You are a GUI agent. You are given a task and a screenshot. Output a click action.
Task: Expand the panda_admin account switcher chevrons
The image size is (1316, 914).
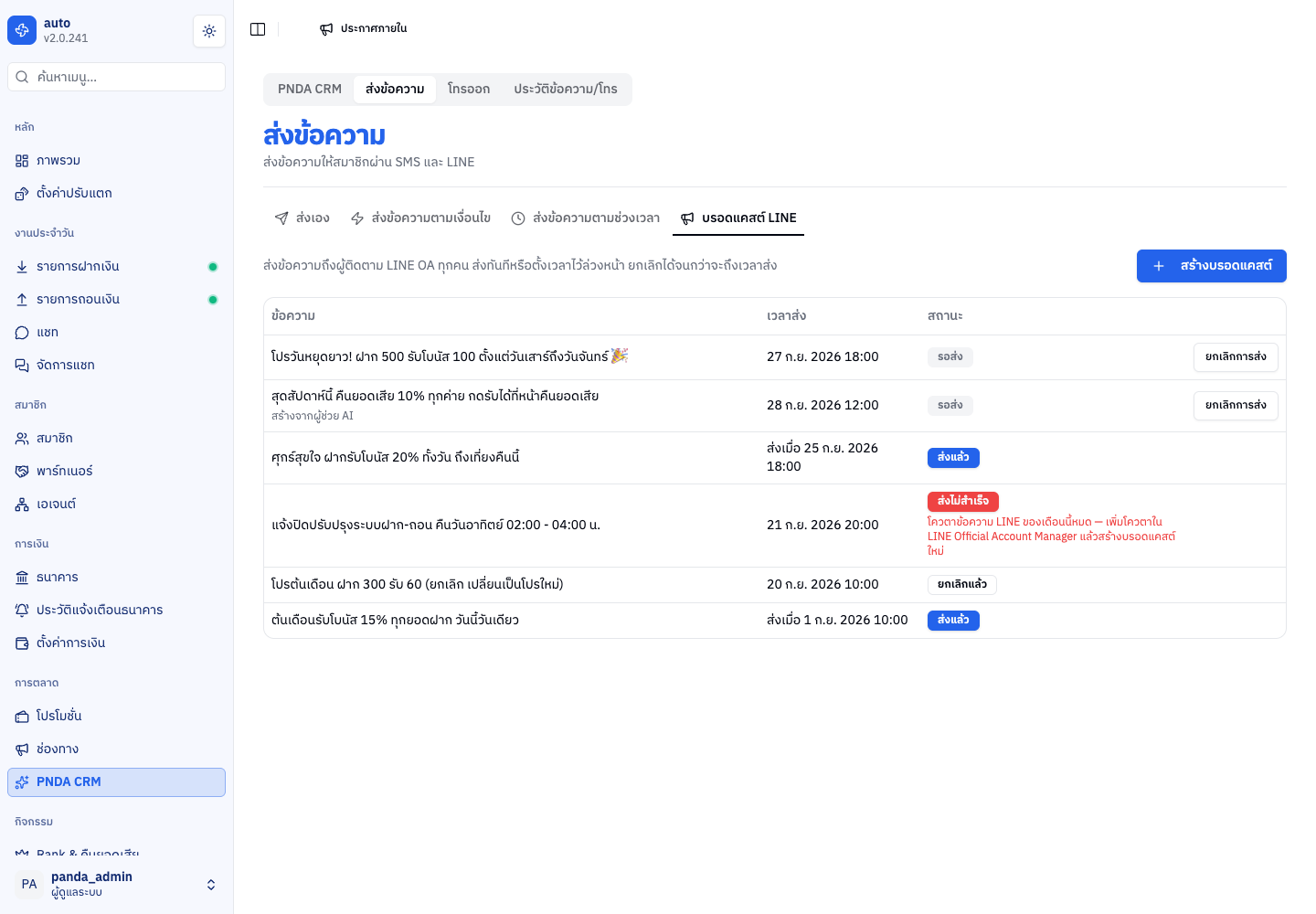tap(211, 885)
